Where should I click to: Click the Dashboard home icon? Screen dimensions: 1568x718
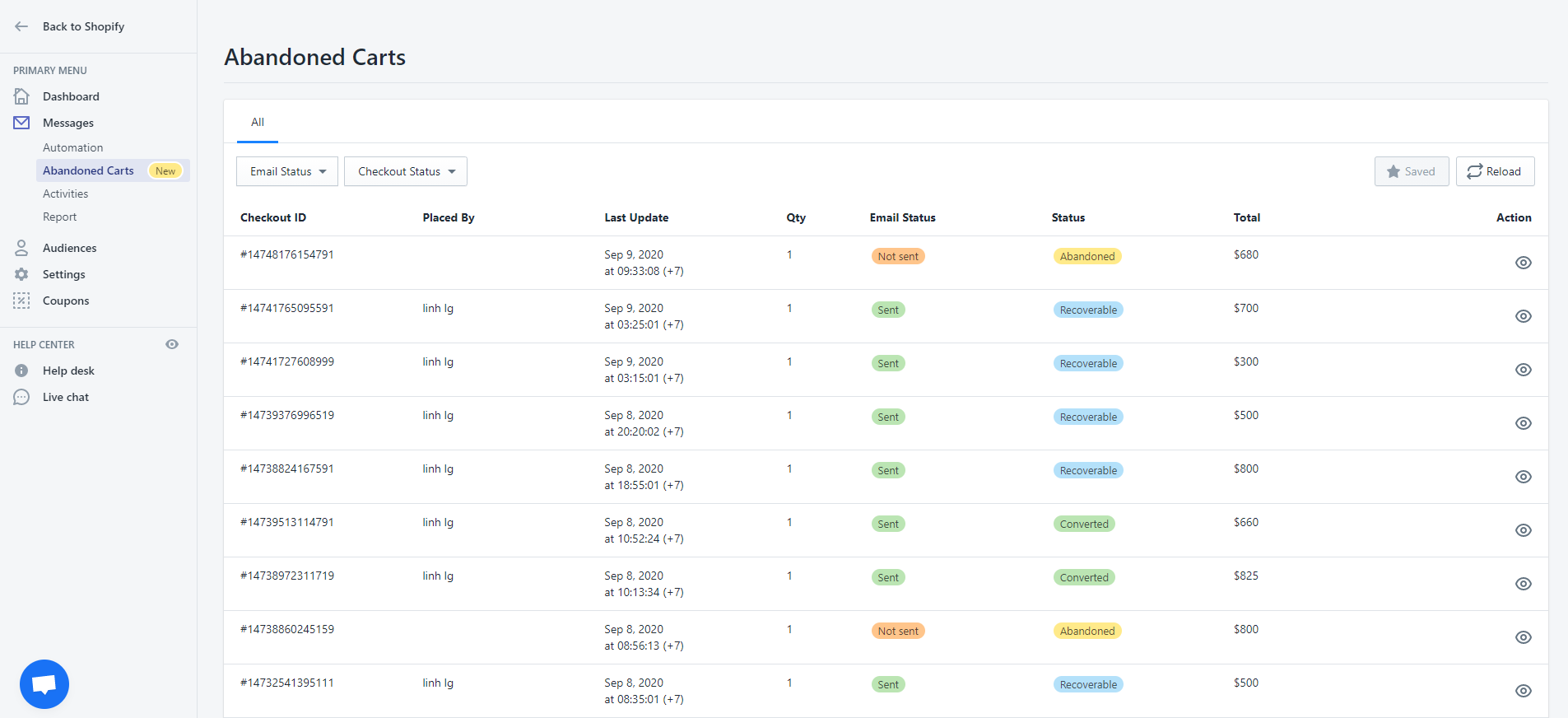click(x=21, y=96)
